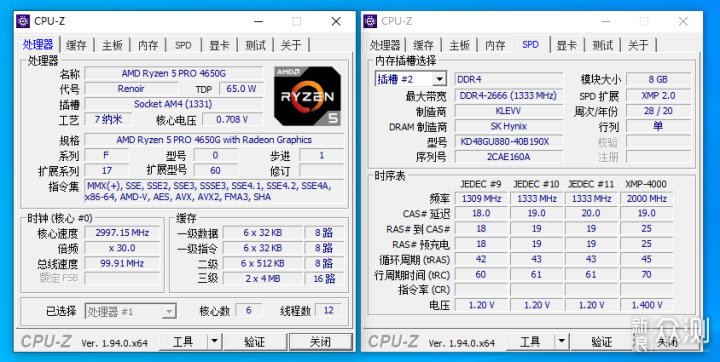Click the 工具 button in right window

(x=530, y=342)
